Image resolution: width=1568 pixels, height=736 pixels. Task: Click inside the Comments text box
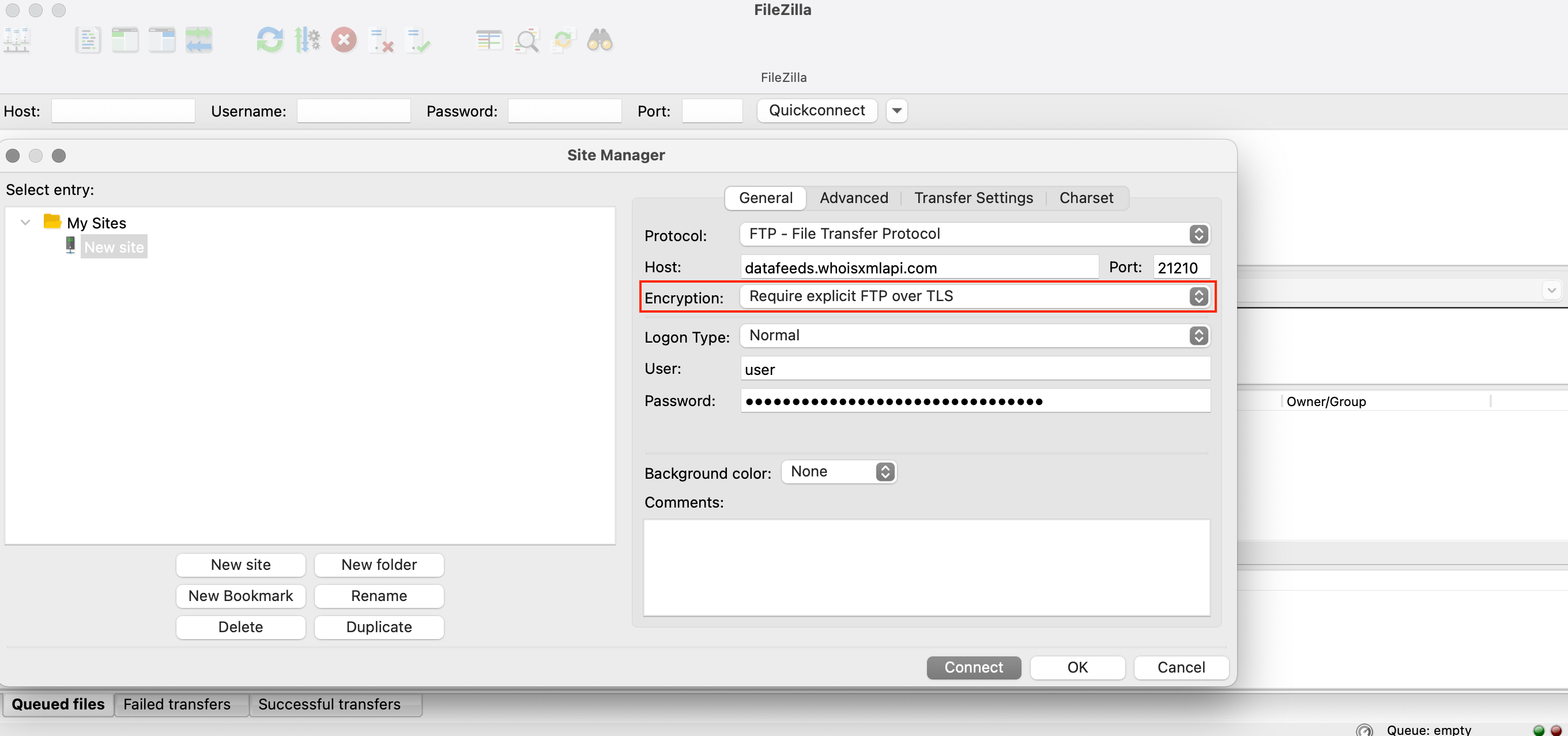coord(926,566)
